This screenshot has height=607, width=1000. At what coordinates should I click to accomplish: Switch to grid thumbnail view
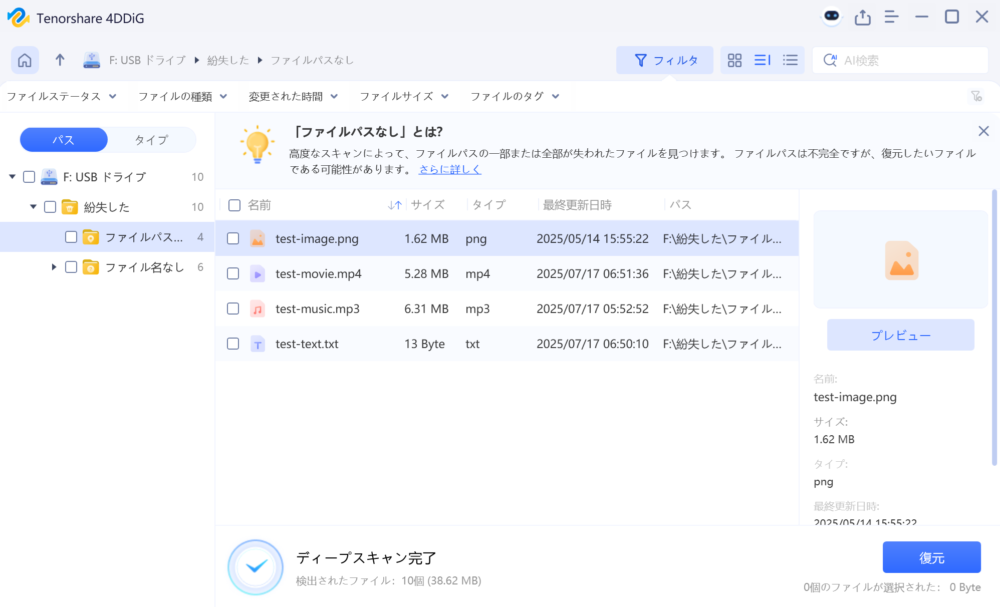click(x=734, y=60)
